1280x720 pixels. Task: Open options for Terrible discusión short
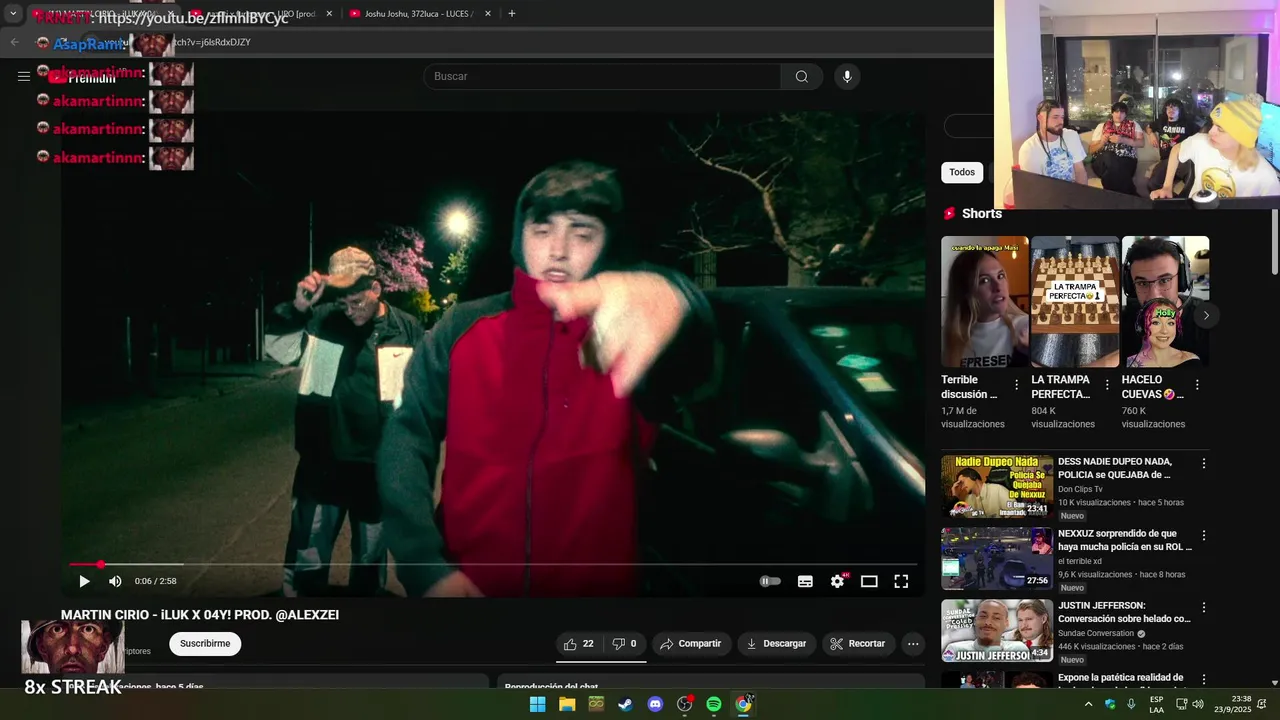coord(1017,385)
